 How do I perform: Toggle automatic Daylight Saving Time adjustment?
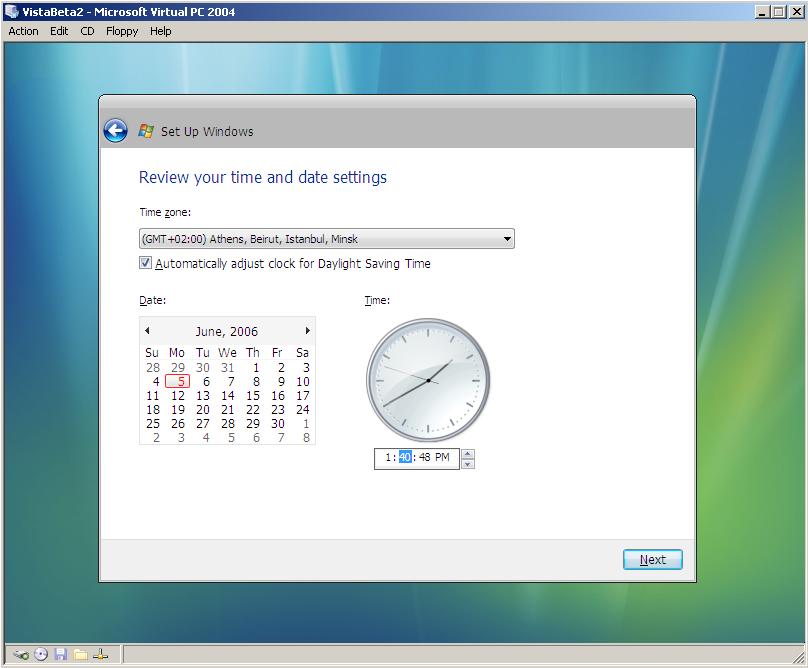click(x=145, y=263)
